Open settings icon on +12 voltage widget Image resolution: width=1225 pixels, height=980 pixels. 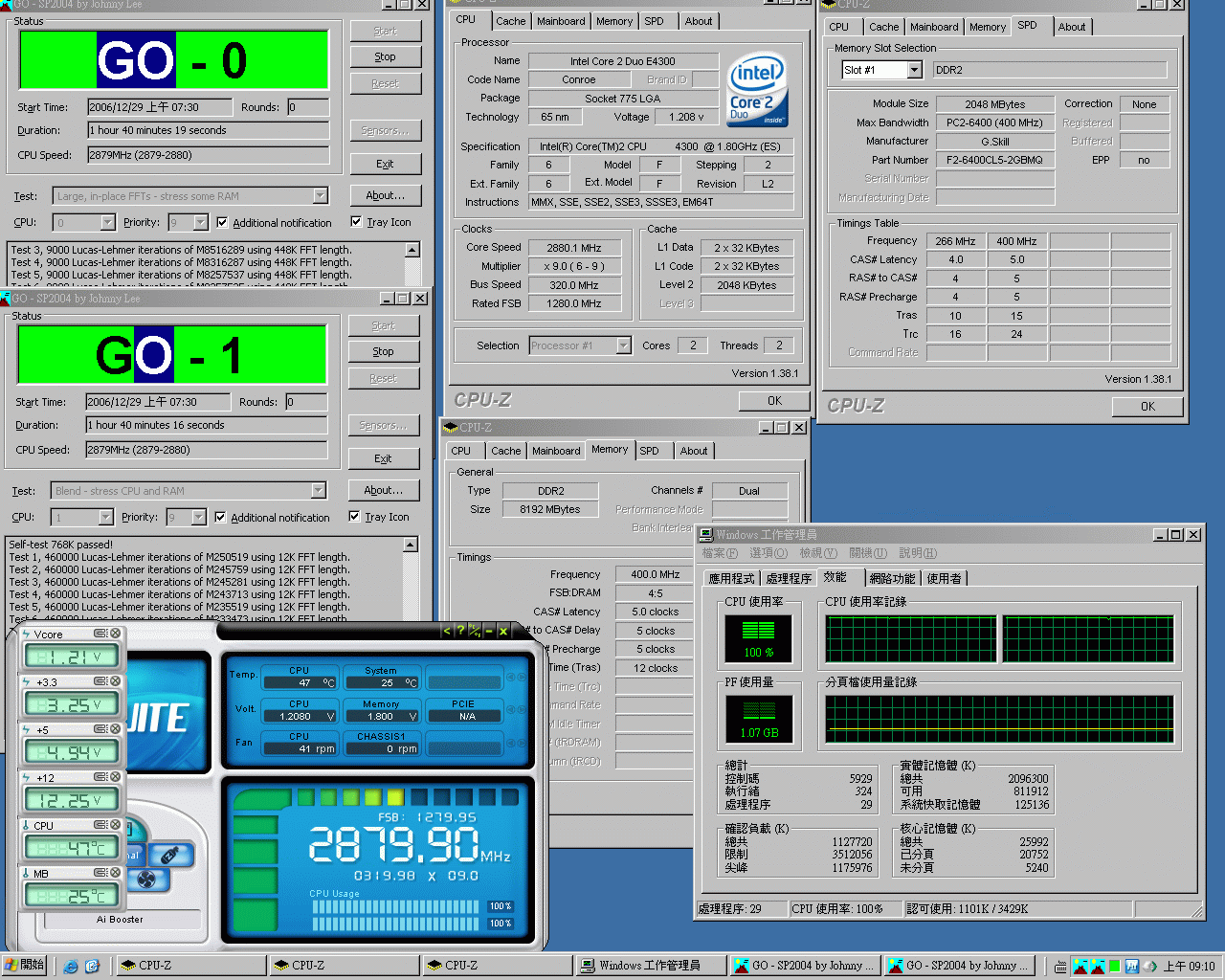coord(100,777)
